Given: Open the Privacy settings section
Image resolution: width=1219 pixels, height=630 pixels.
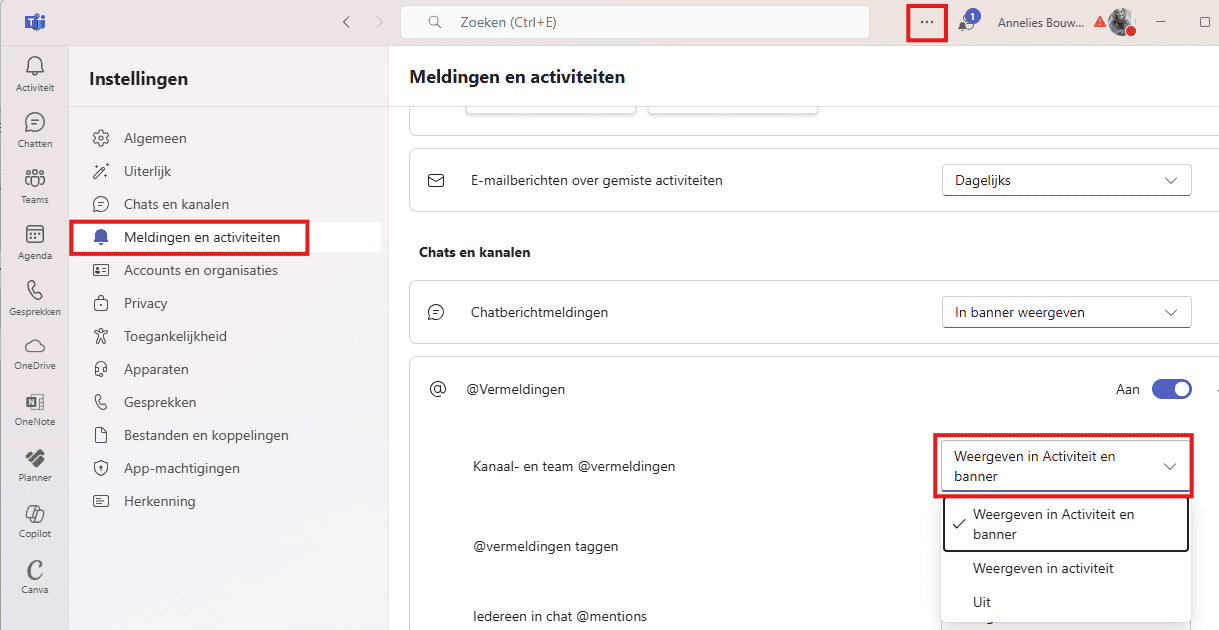Looking at the screenshot, I should pos(146,303).
